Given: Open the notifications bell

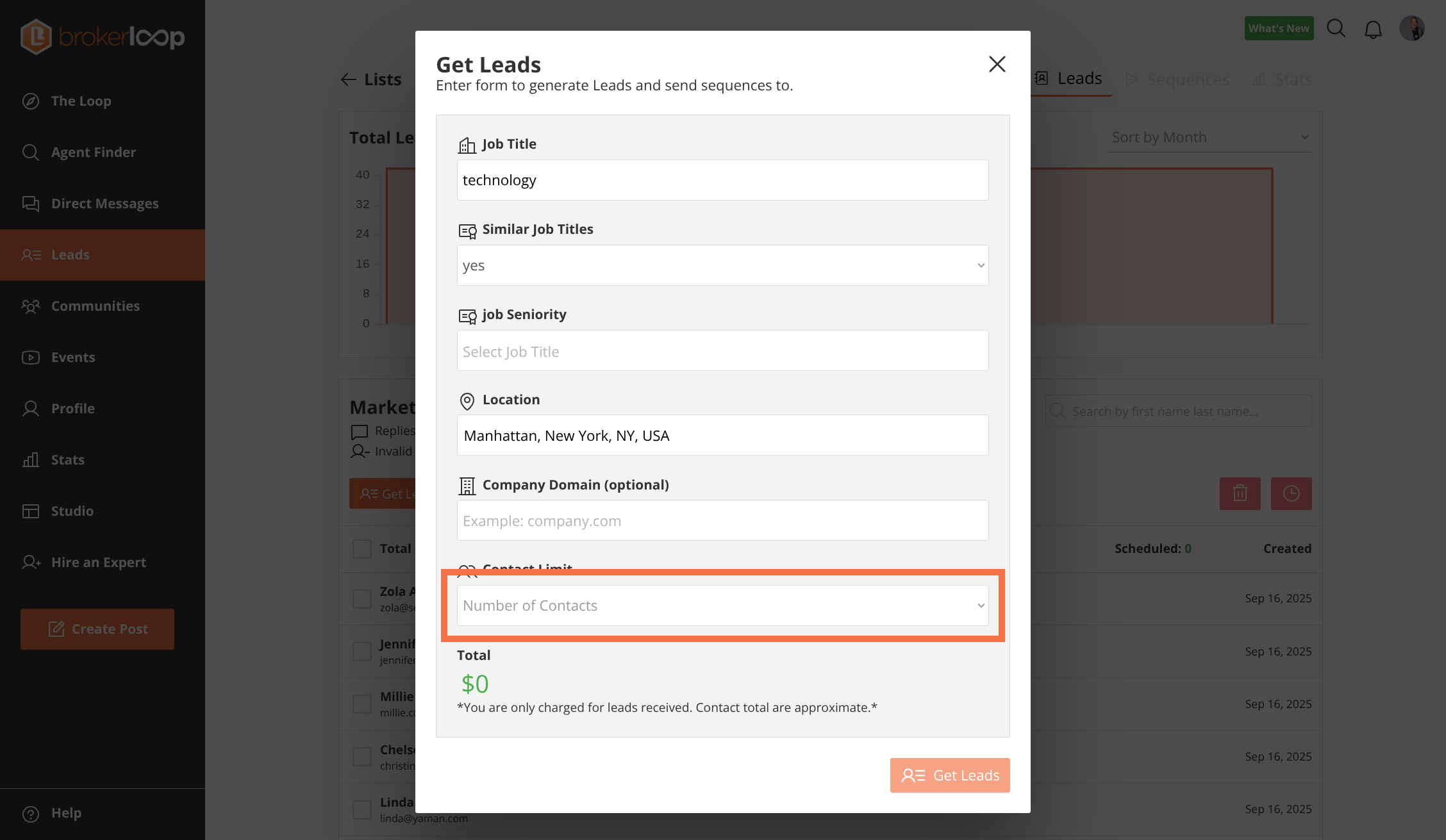Looking at the screenshot, I should [1373, 29].
